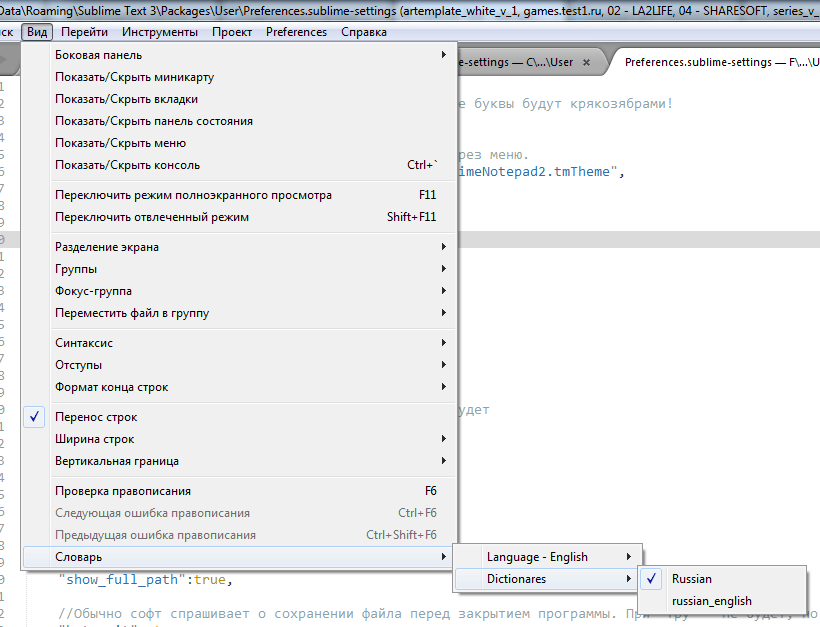Open the Preferences menu in menu bar

(x=296, y=32)
